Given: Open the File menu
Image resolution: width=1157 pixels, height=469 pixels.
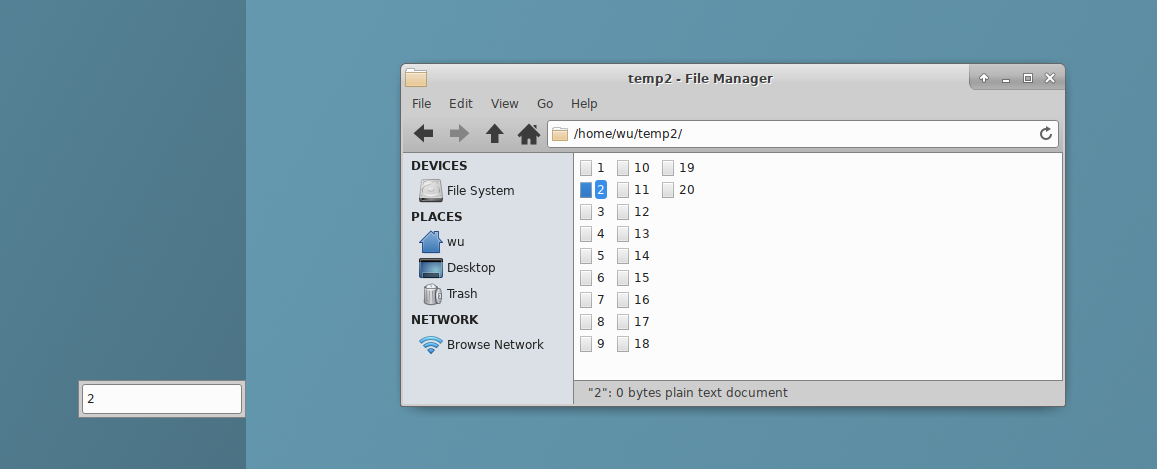Looking at the screenshot, I should click(x=421, y=104).
